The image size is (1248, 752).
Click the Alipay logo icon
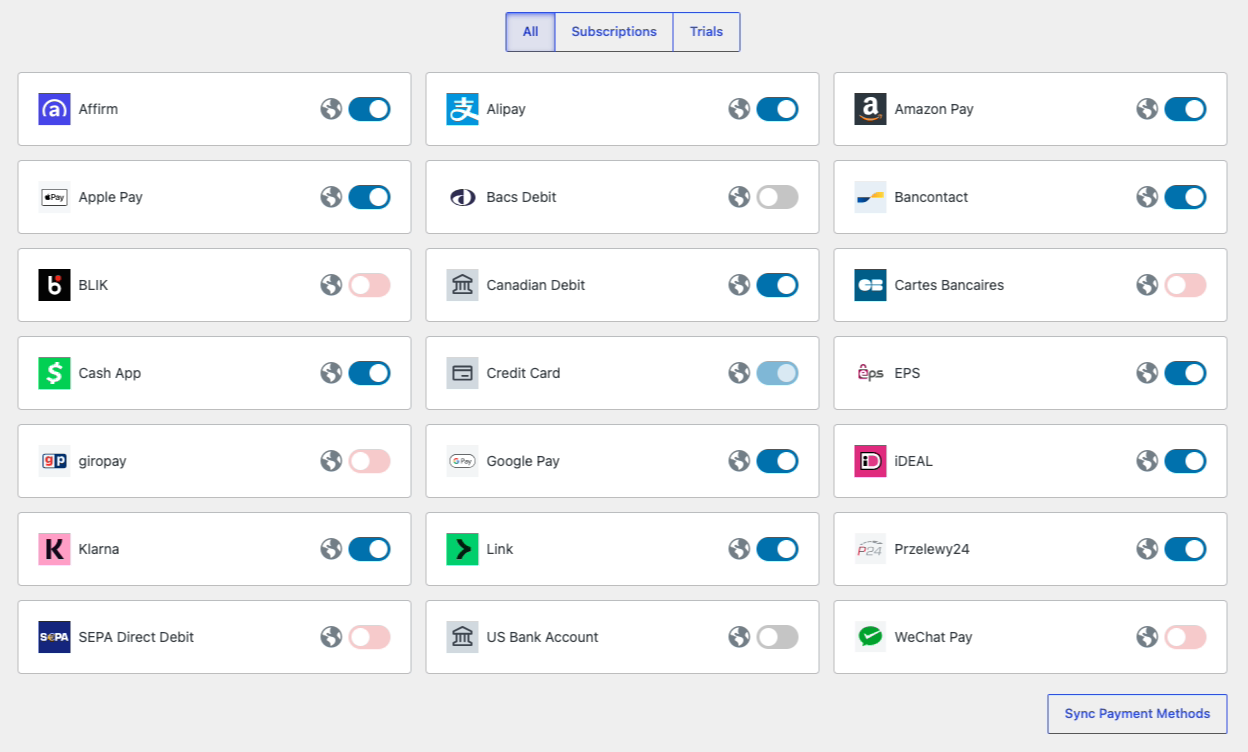[x=462, y=109]
